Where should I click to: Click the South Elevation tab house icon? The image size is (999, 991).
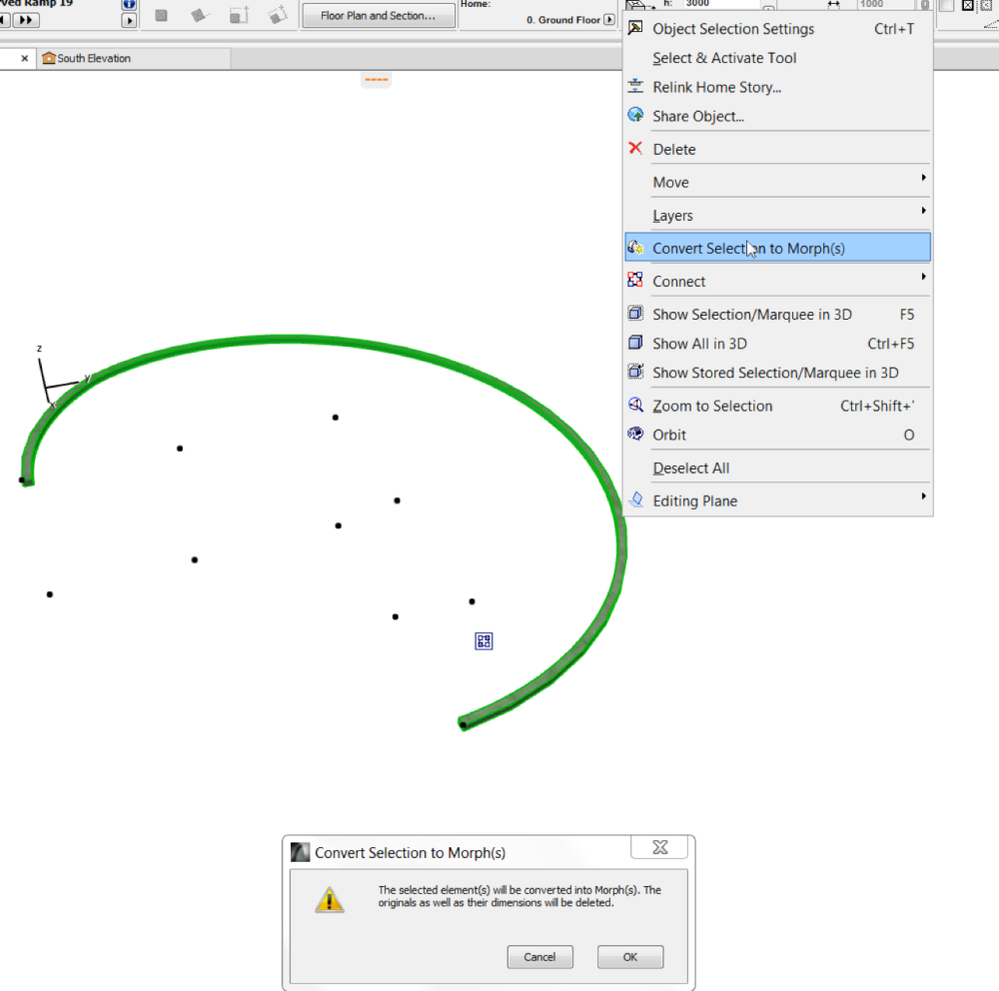point(48,58)
